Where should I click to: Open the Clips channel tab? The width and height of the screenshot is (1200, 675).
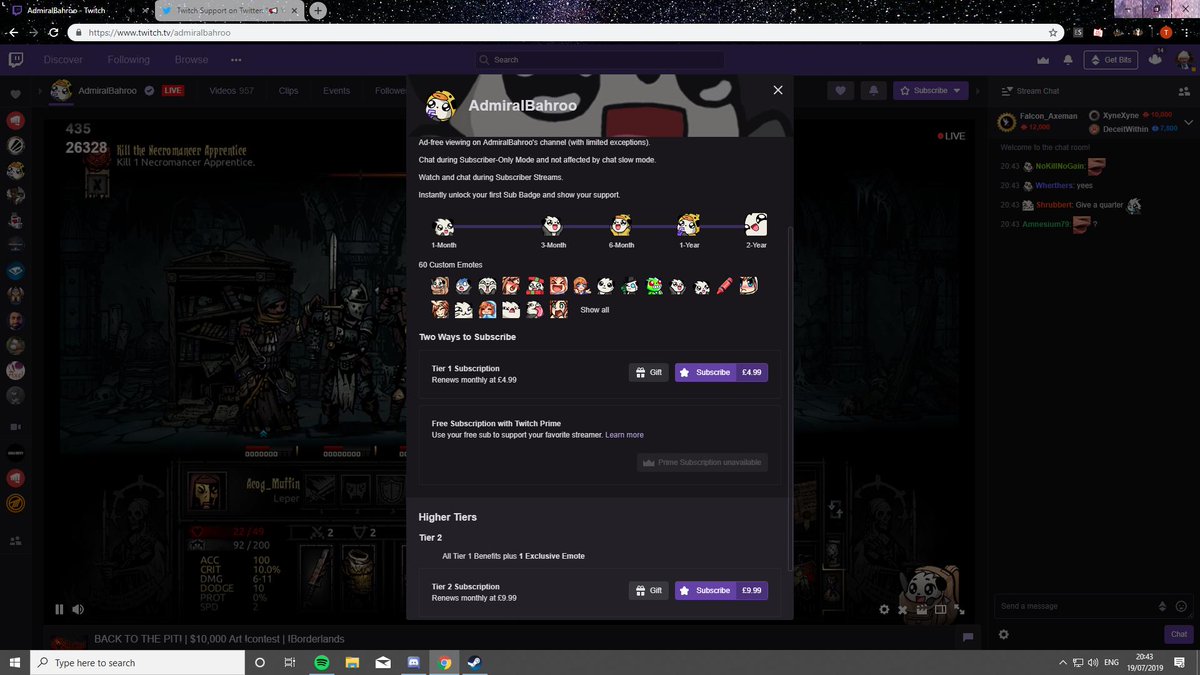pyautogui.click(x=288, y=90)
